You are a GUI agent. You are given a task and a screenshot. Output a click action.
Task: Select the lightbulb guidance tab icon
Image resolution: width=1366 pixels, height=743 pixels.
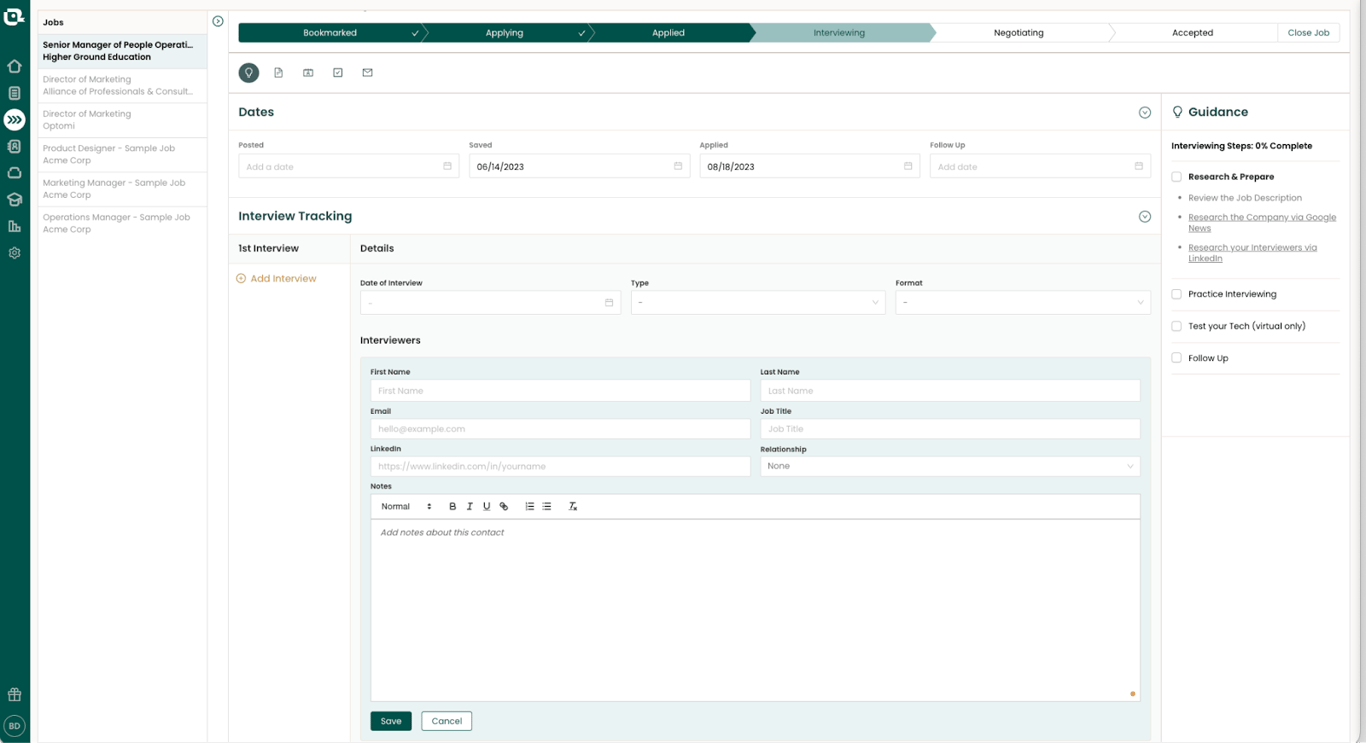coord(249,73)
